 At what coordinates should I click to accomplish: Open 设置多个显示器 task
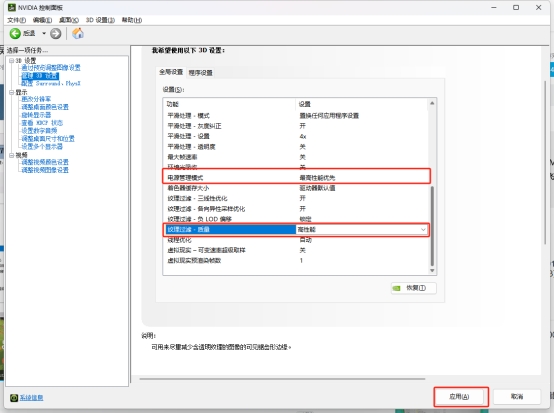click(x=42, y=146)
